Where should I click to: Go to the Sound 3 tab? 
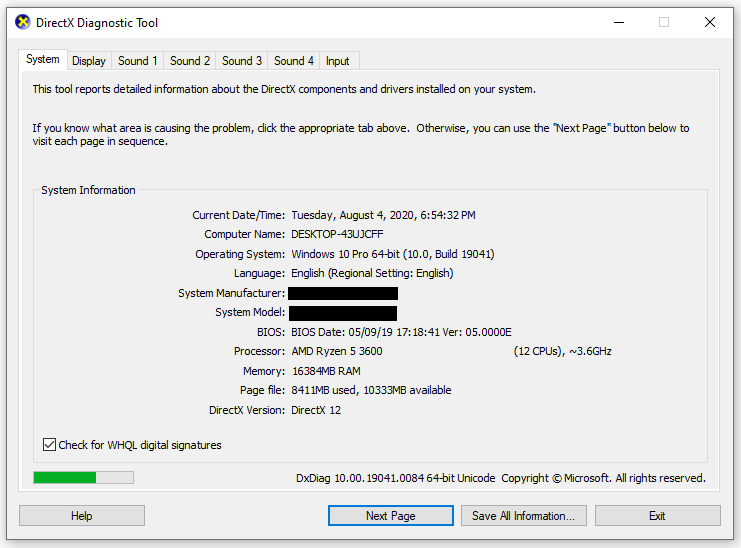point(242,61)
